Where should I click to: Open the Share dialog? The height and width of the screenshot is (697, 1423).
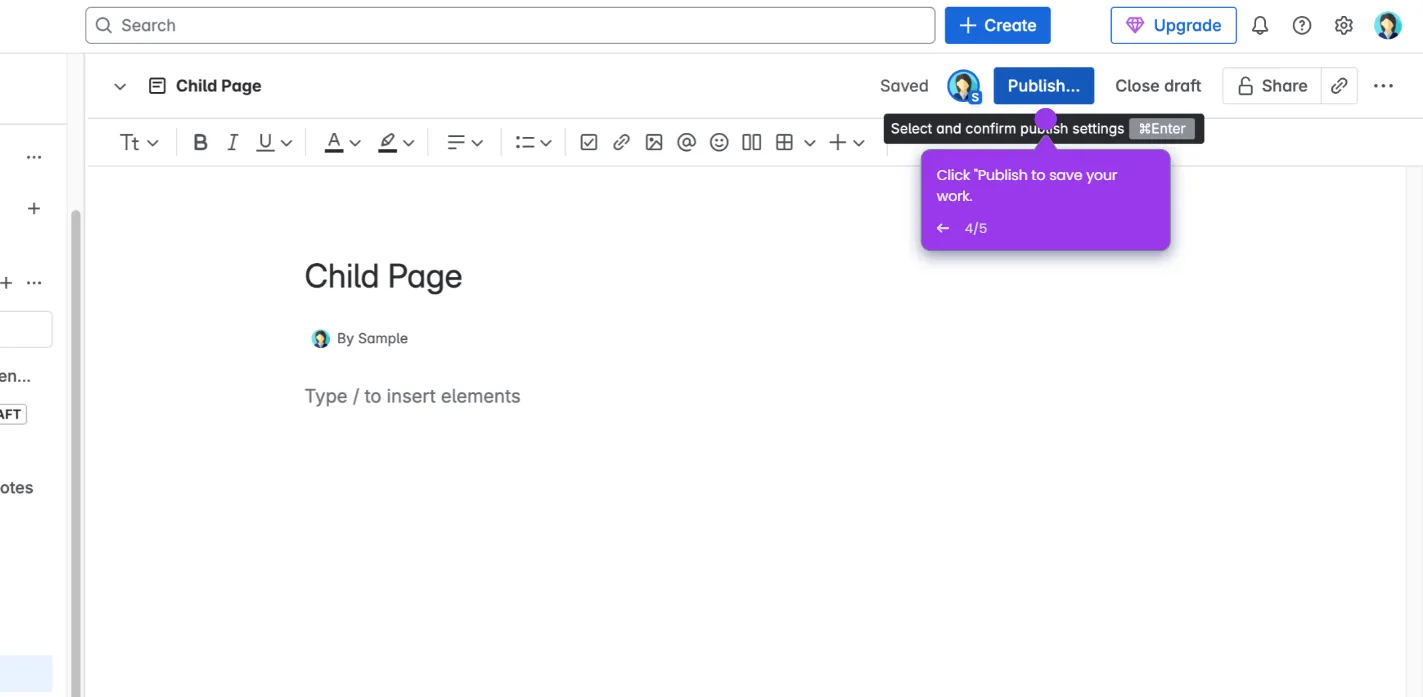[1272, 86]
